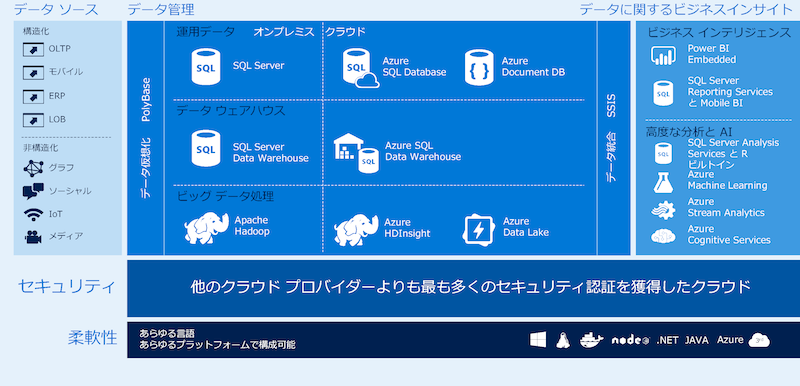Click the OLTP source icon
Viewport: 800px width, 386px height.
point(33,50)
